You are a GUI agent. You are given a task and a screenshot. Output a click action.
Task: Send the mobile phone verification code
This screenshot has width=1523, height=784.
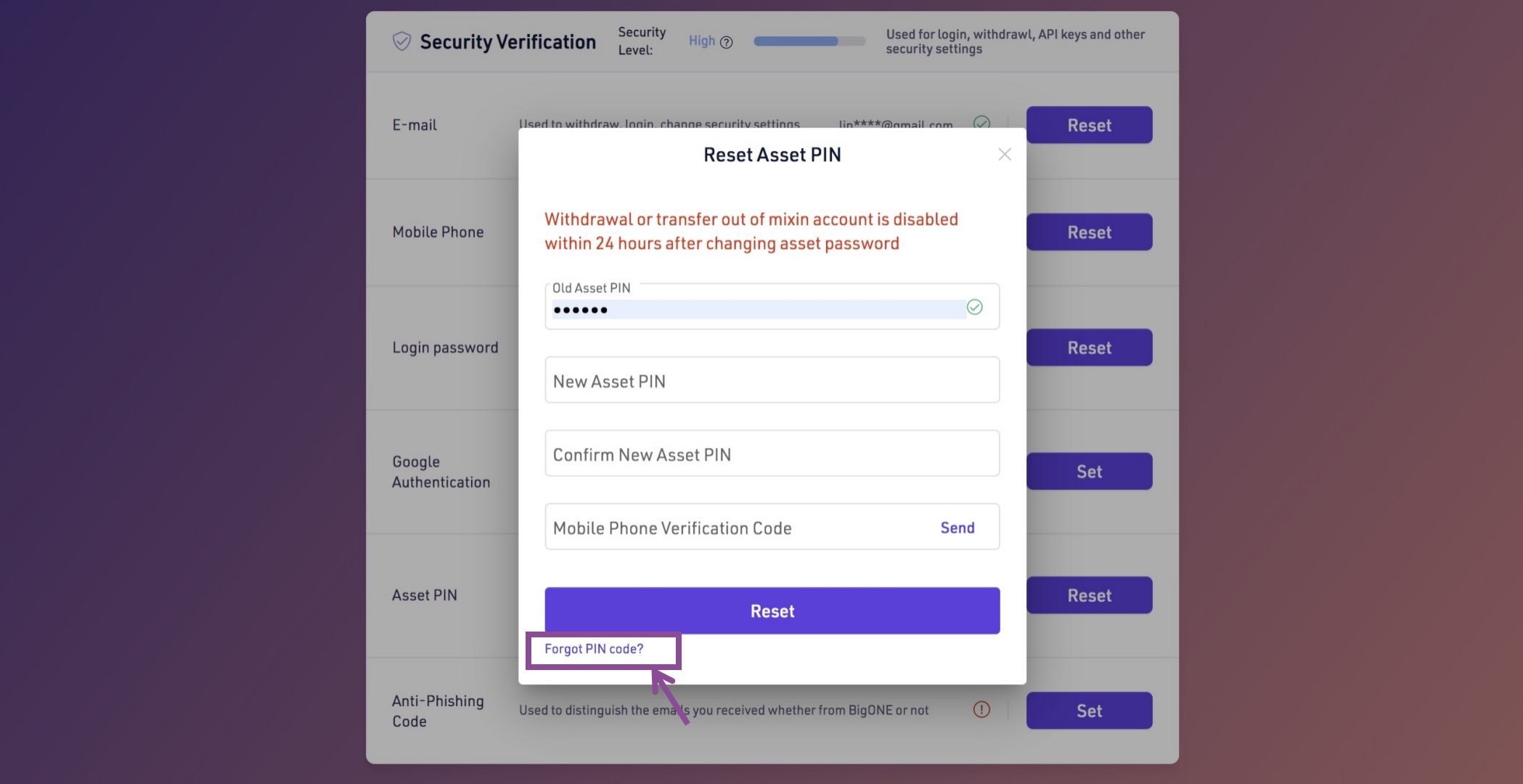coord(957,528)
